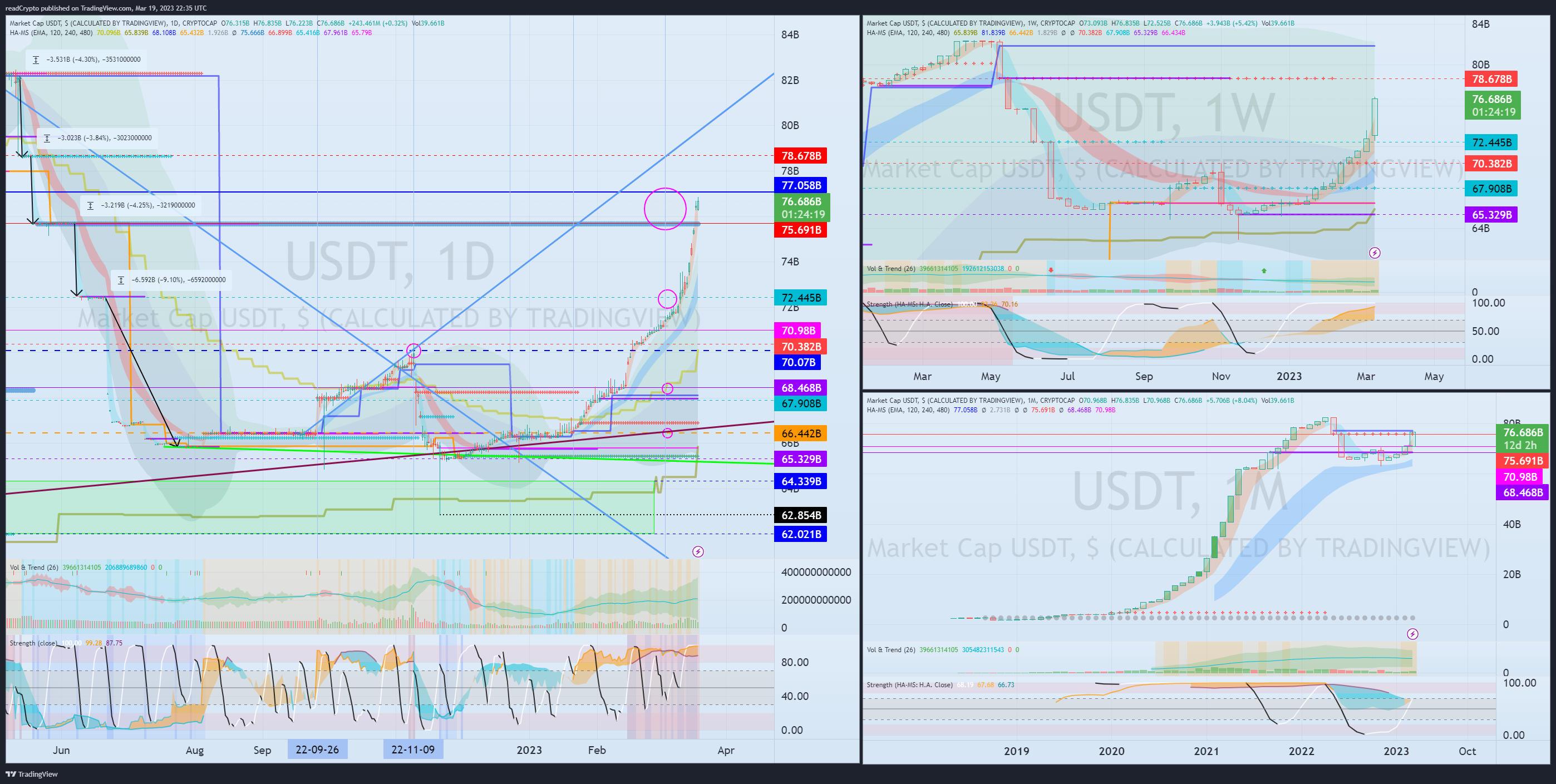Click the 72.445B cyan label on 1W chart
1556x784 pixels.
click(x=1491, y=142)
